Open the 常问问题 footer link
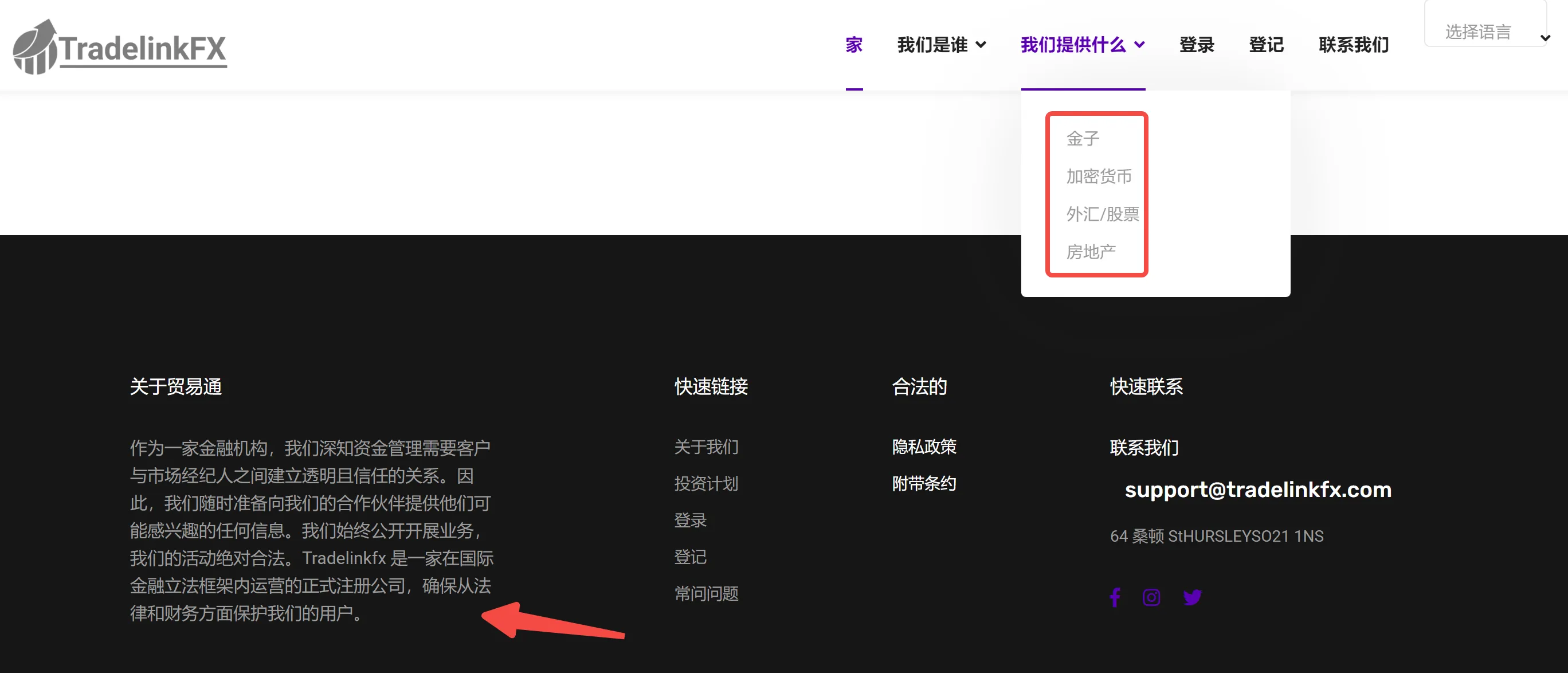The image size is (1568, 673). (x=706, y=593)
